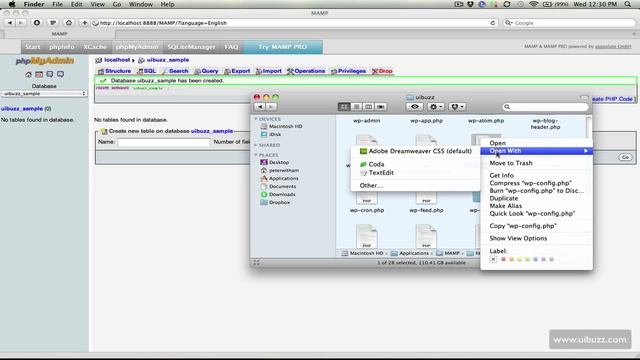Click the new table Name field
Viewport: 640px width, 360px height.
point(164,142)
